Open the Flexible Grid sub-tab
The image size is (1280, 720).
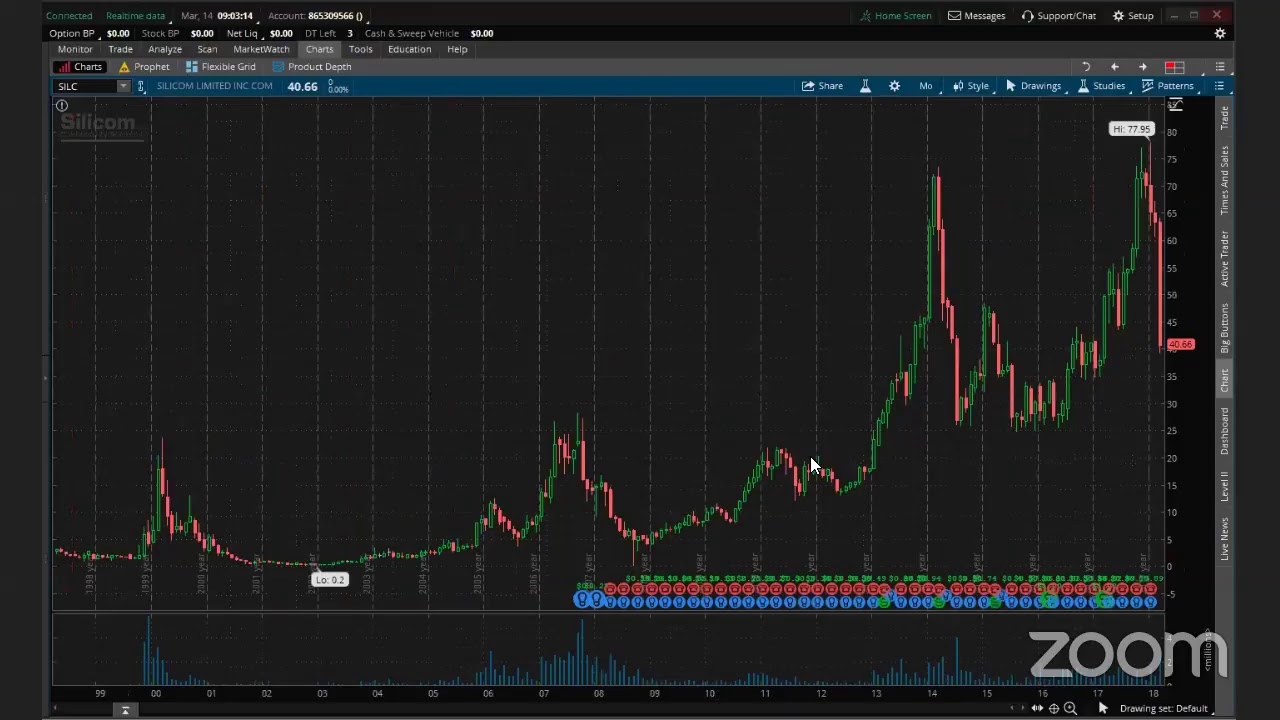point(220,67)
